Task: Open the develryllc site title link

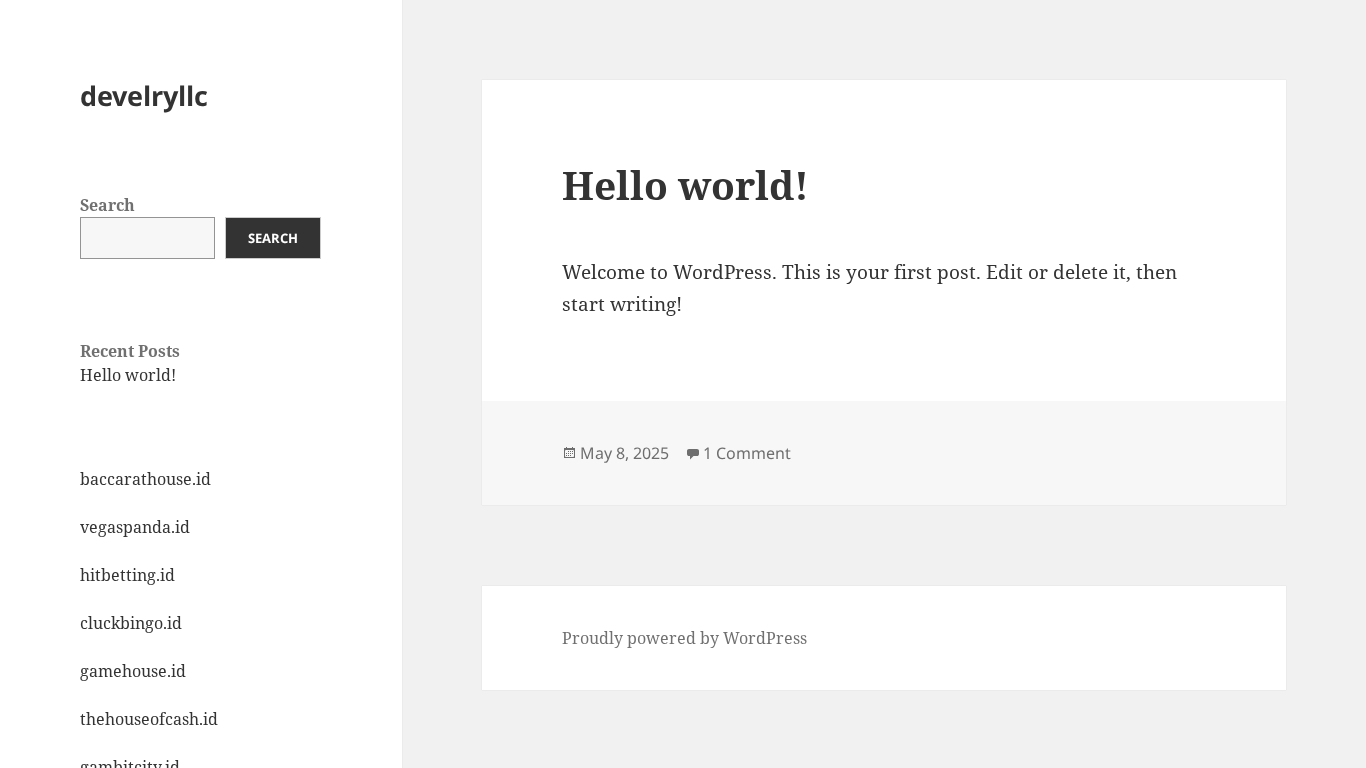Action: (x=144, y=96)
